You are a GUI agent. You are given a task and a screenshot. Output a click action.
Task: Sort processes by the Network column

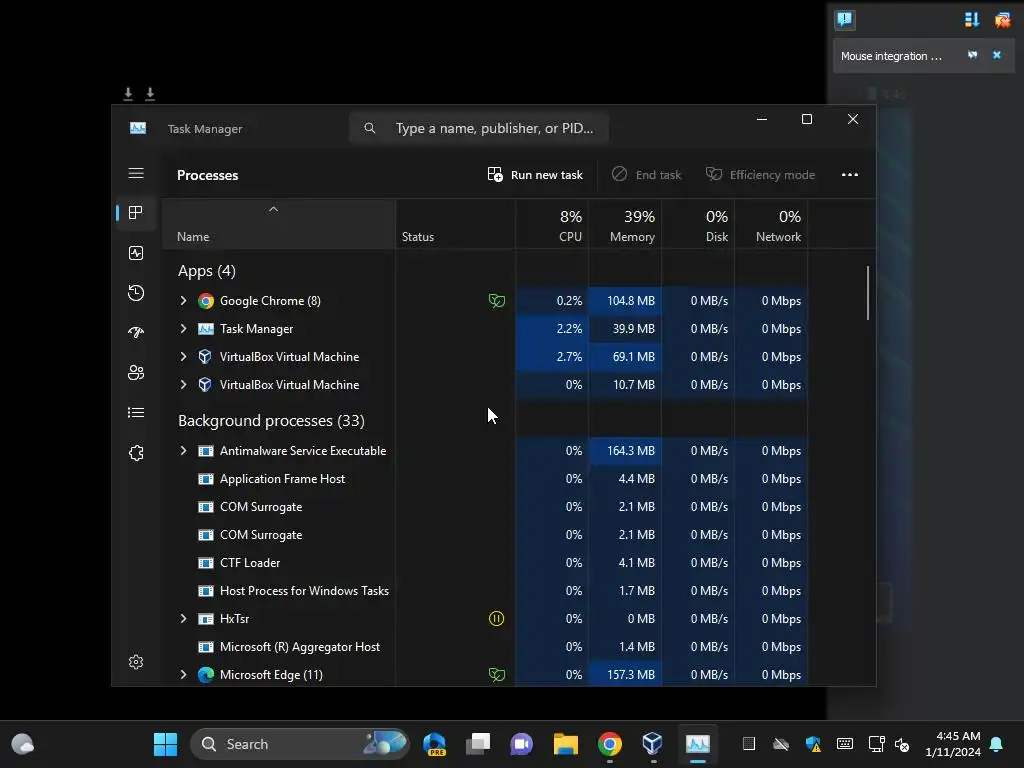point(771,224)
